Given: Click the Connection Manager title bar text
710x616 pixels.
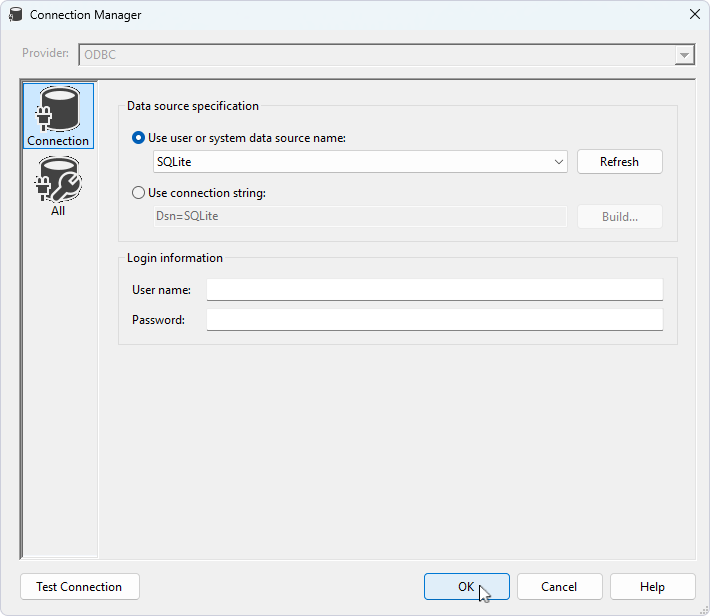Looking at the screenshot, I should [86, 15].
